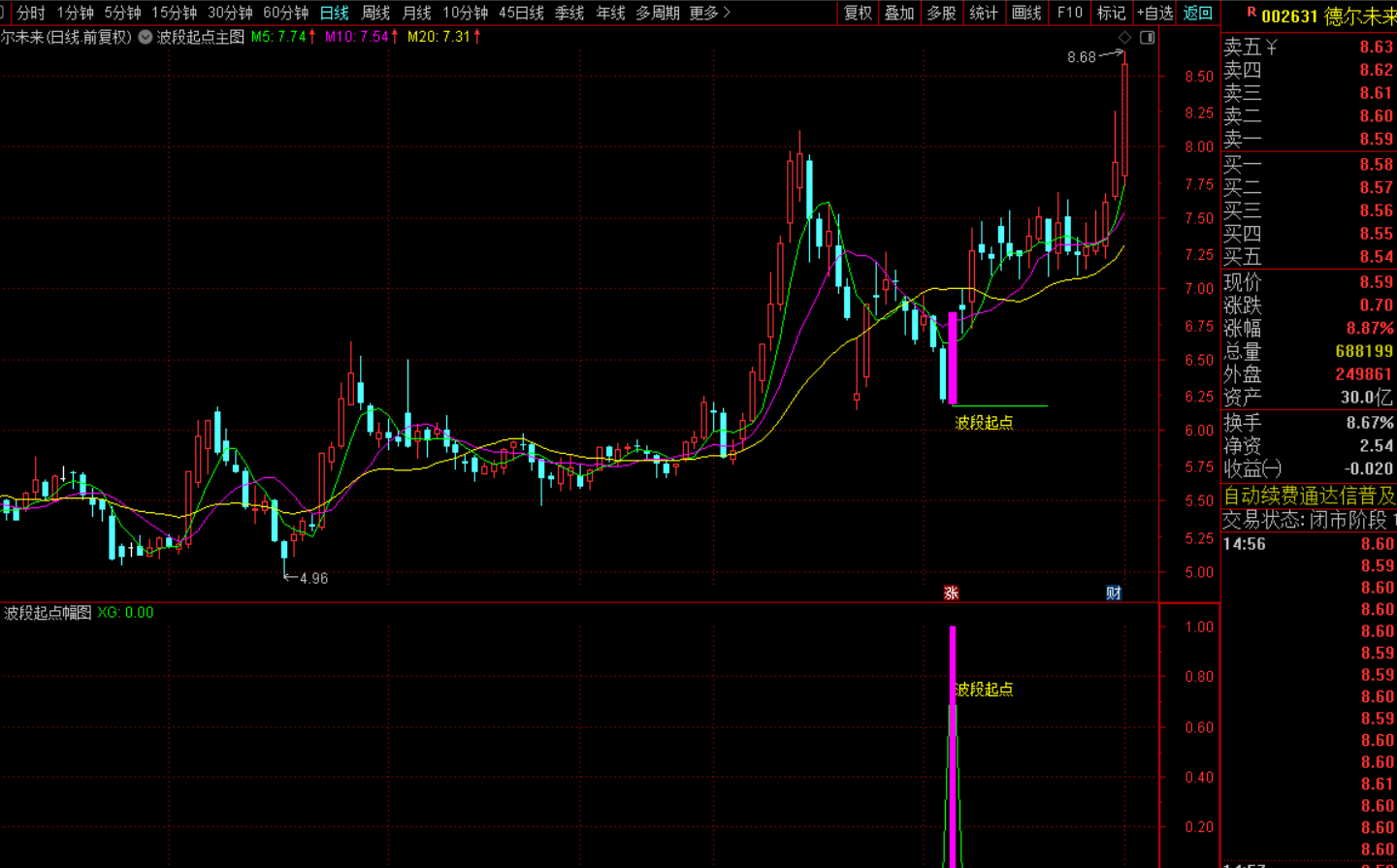Click the R badge beside stock code 002631
1397x868 pixels.
click(x=1251, y=13)
